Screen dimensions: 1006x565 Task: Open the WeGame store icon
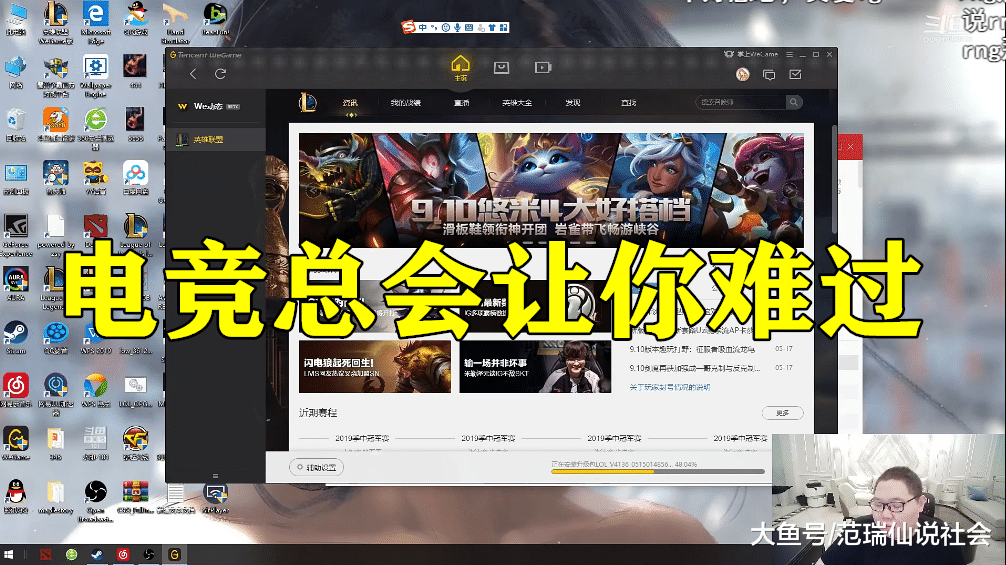501,67
